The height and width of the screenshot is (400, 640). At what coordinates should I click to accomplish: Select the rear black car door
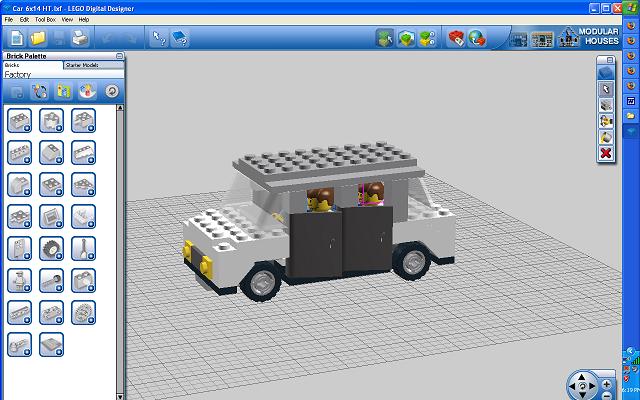(x=367, y=240)
